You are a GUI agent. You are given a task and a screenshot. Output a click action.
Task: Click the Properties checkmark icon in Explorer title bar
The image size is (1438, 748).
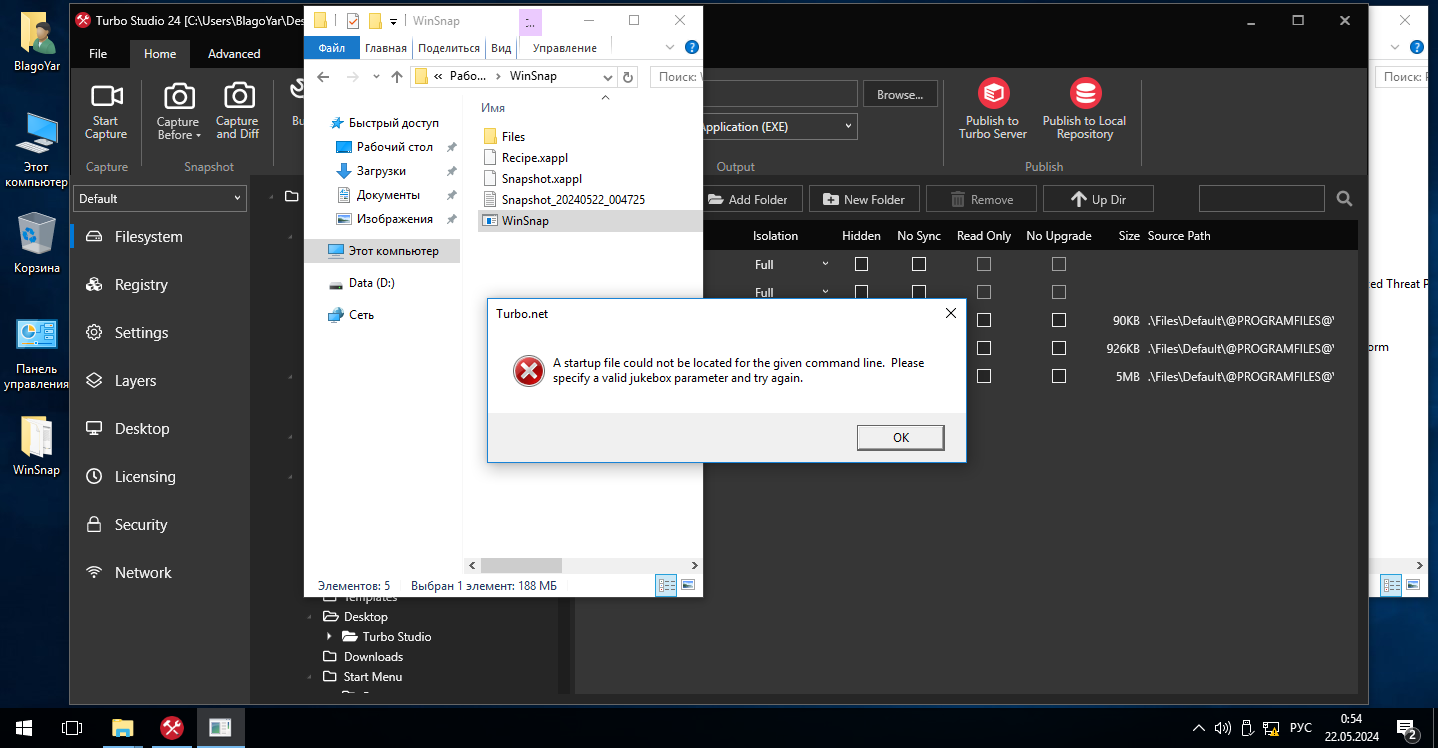(x=352, y=21)
